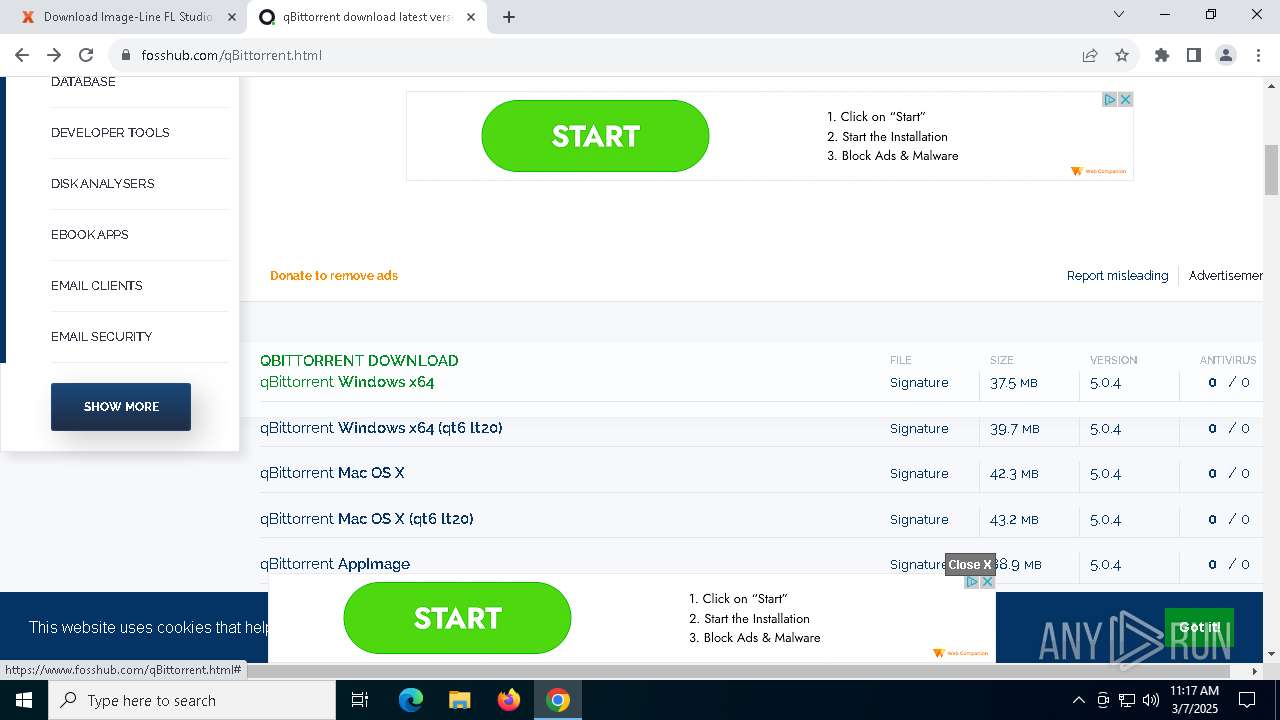Screen dimensions: 1280x720
Task: Launch Firefox from the taskbar
Action: (x=509, y=700)
